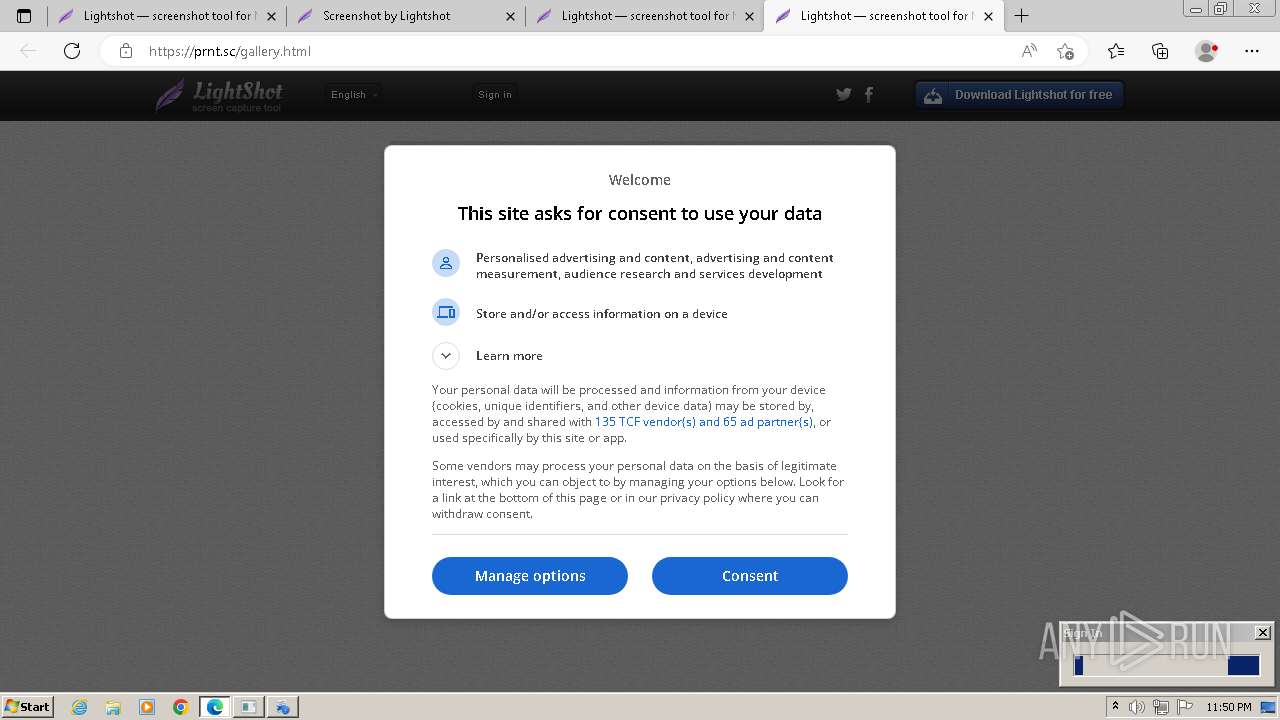Click the Sign In popup progress bar
1280x720 pixels.
pyautogui.click(x=1167, y=666)
